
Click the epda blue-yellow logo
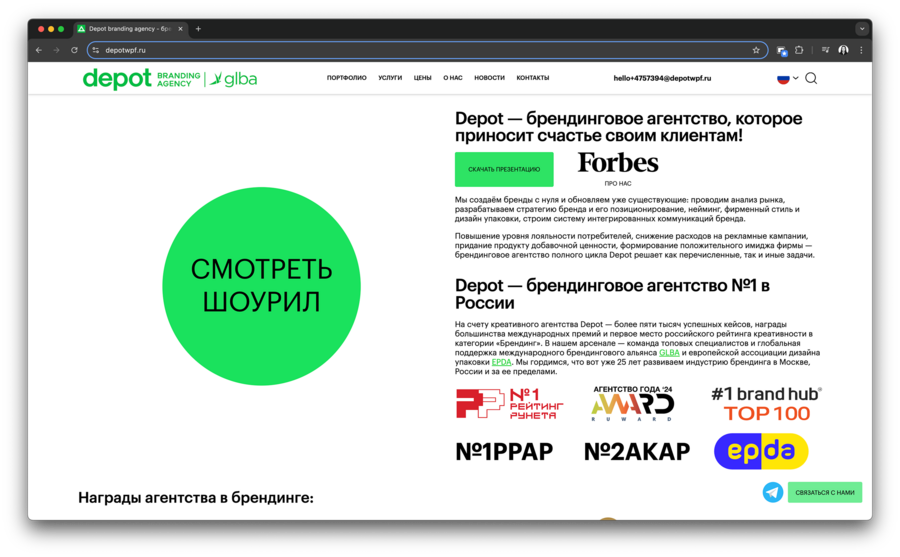[761, 451]
